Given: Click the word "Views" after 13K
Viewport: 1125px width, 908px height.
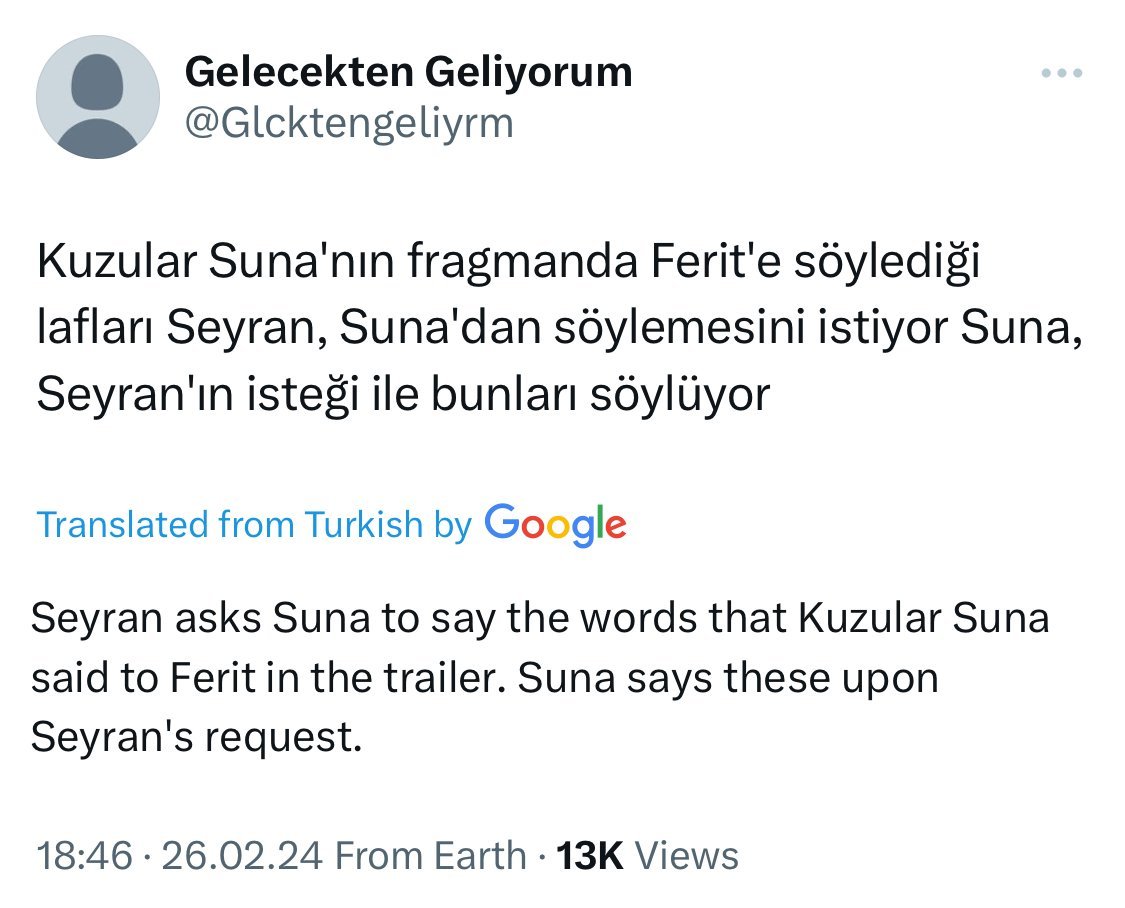Looking at the screenshot, I should (x=687, y=856).
